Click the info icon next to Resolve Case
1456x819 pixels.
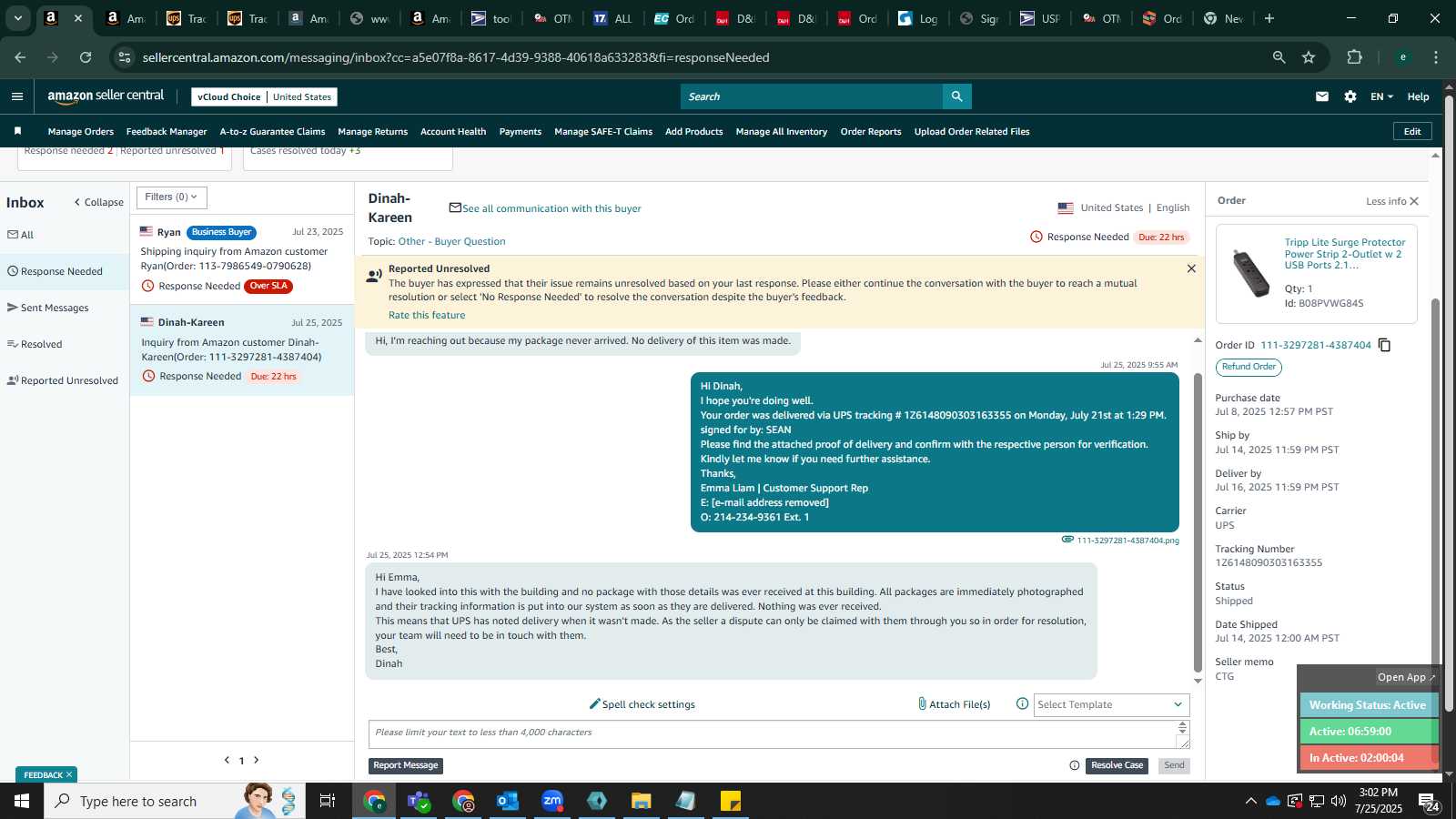coord(1075,765)
